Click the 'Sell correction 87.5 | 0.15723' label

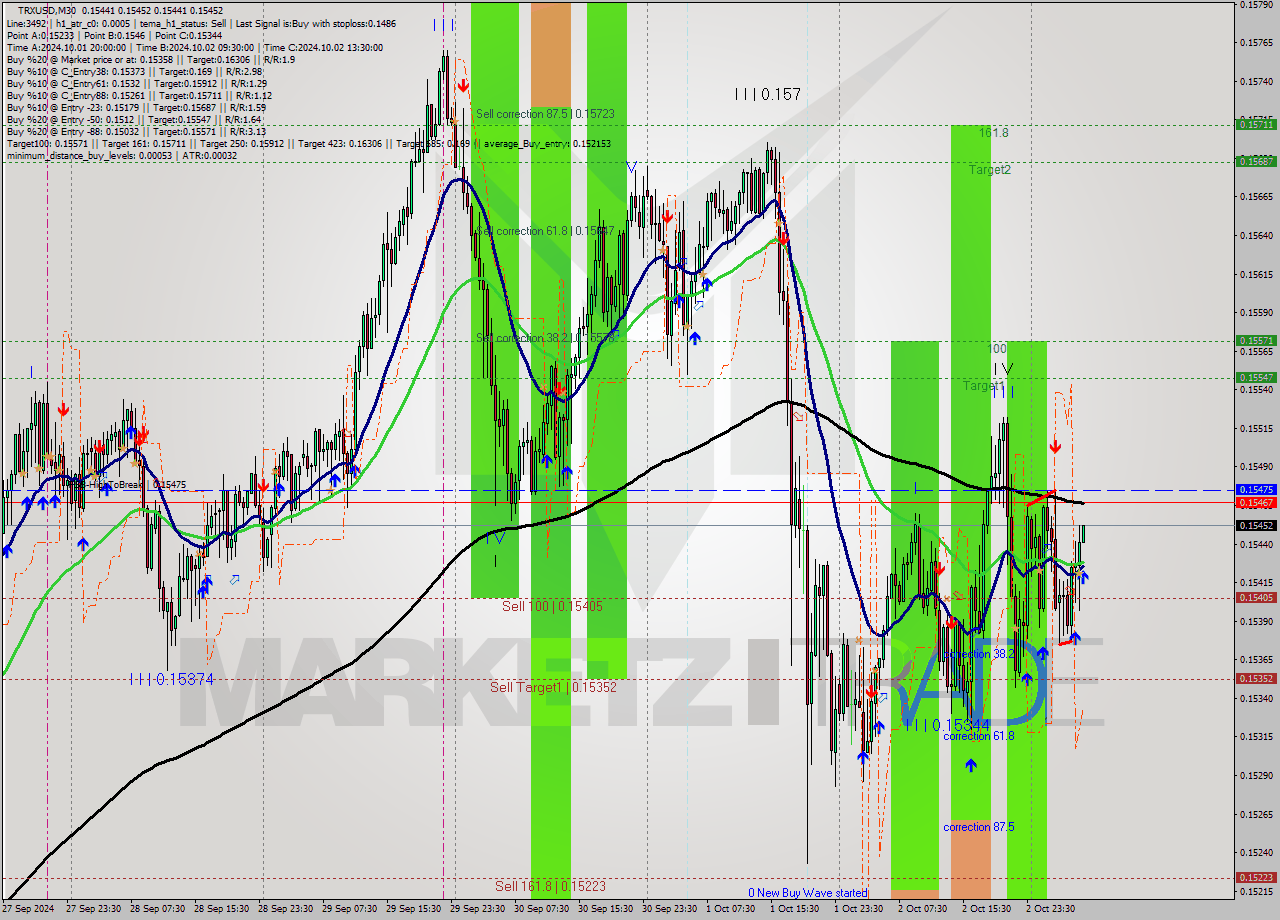(545, 114)
